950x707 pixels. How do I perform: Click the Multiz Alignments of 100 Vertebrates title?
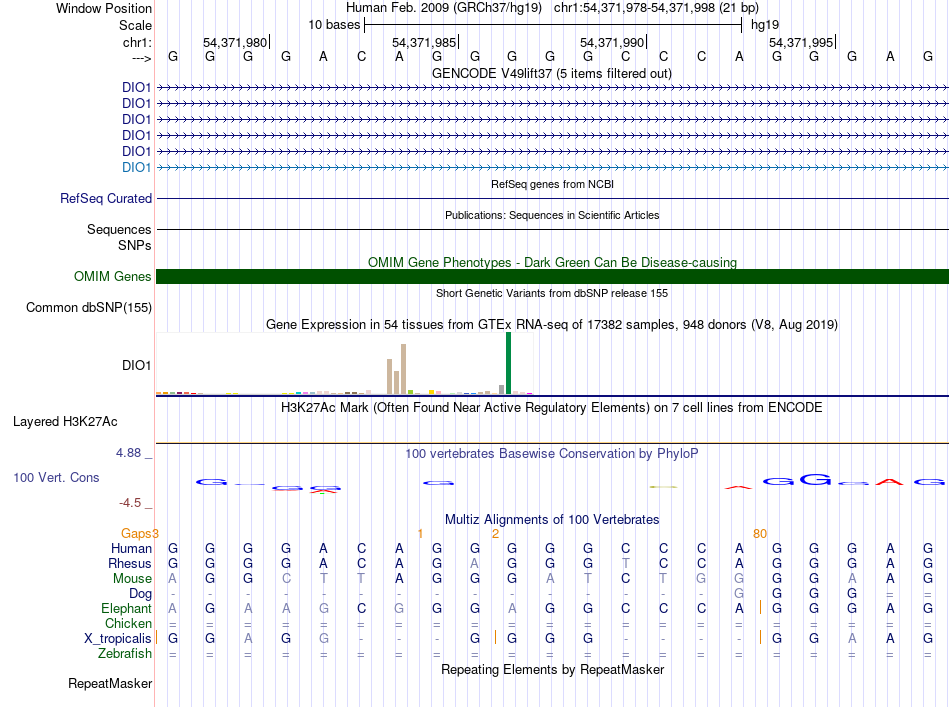[551, 520]
